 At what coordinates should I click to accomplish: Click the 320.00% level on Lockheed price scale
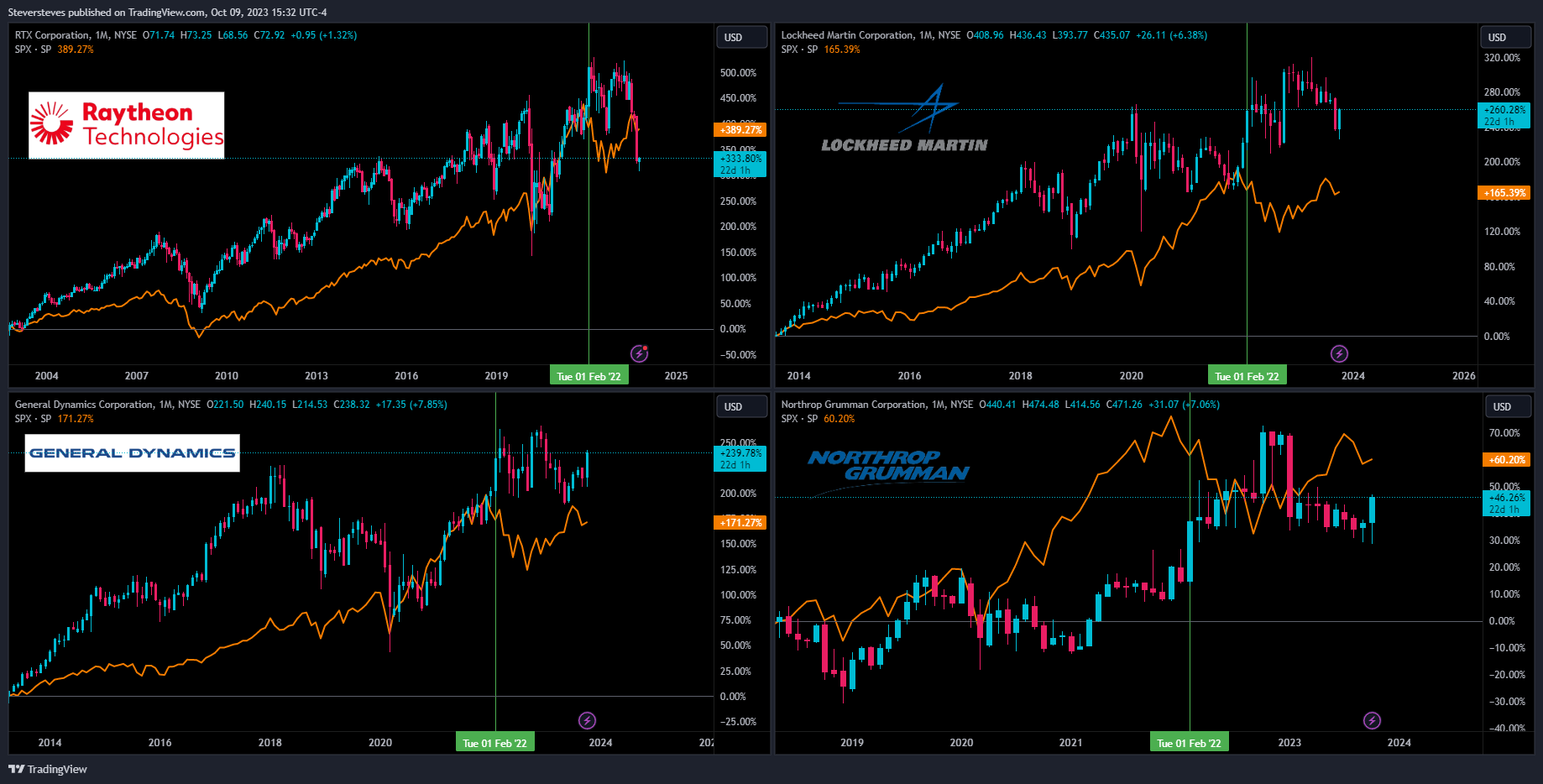pyautogui.click(x=1502, y=58)
